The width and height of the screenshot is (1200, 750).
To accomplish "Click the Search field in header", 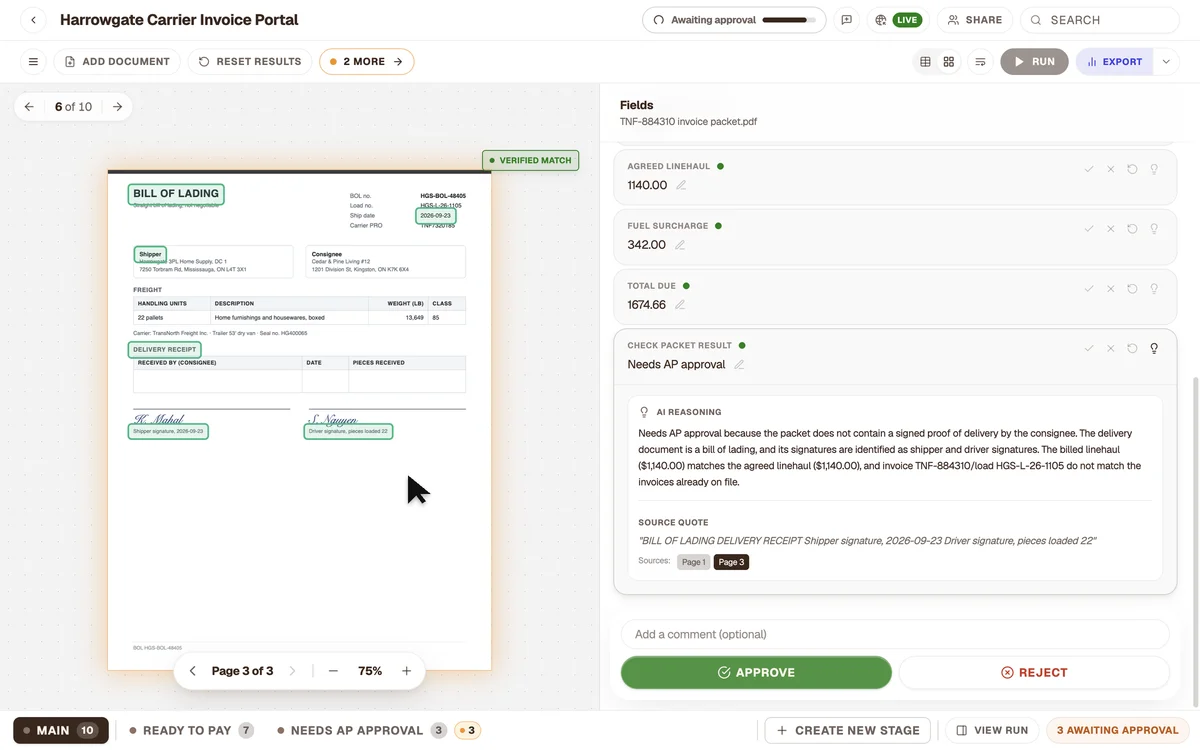I will tap(1099, 20).
